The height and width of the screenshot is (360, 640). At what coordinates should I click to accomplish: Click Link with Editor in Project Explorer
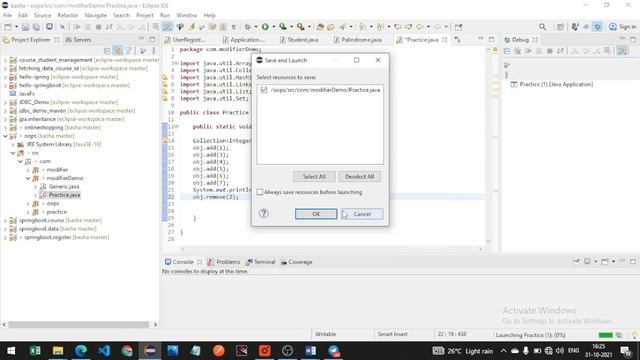[118, 51]
